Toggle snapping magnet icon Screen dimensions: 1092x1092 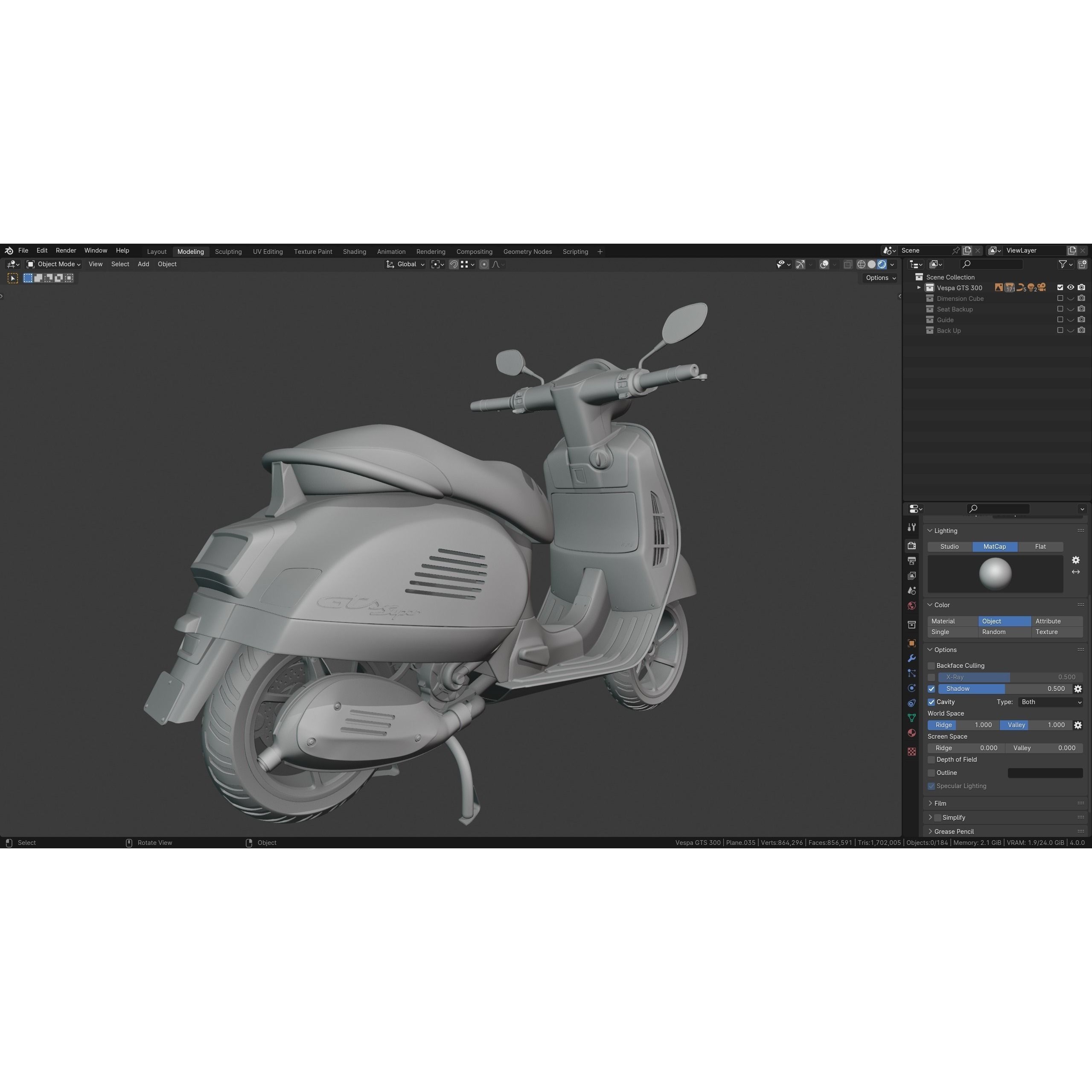coord(453,265)
